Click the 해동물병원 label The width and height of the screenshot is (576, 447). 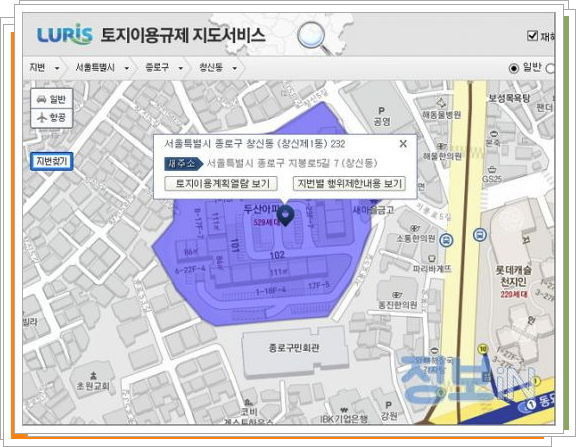point(442,115)
